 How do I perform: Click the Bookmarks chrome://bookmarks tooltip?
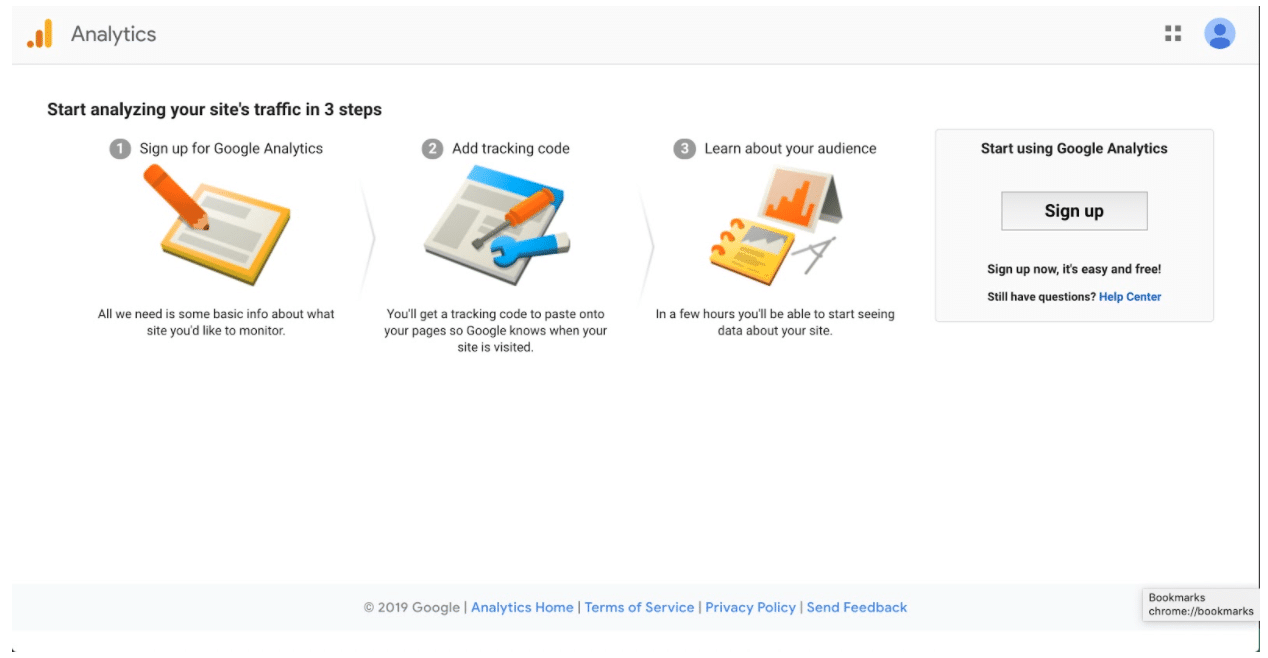pos(1200,604)
